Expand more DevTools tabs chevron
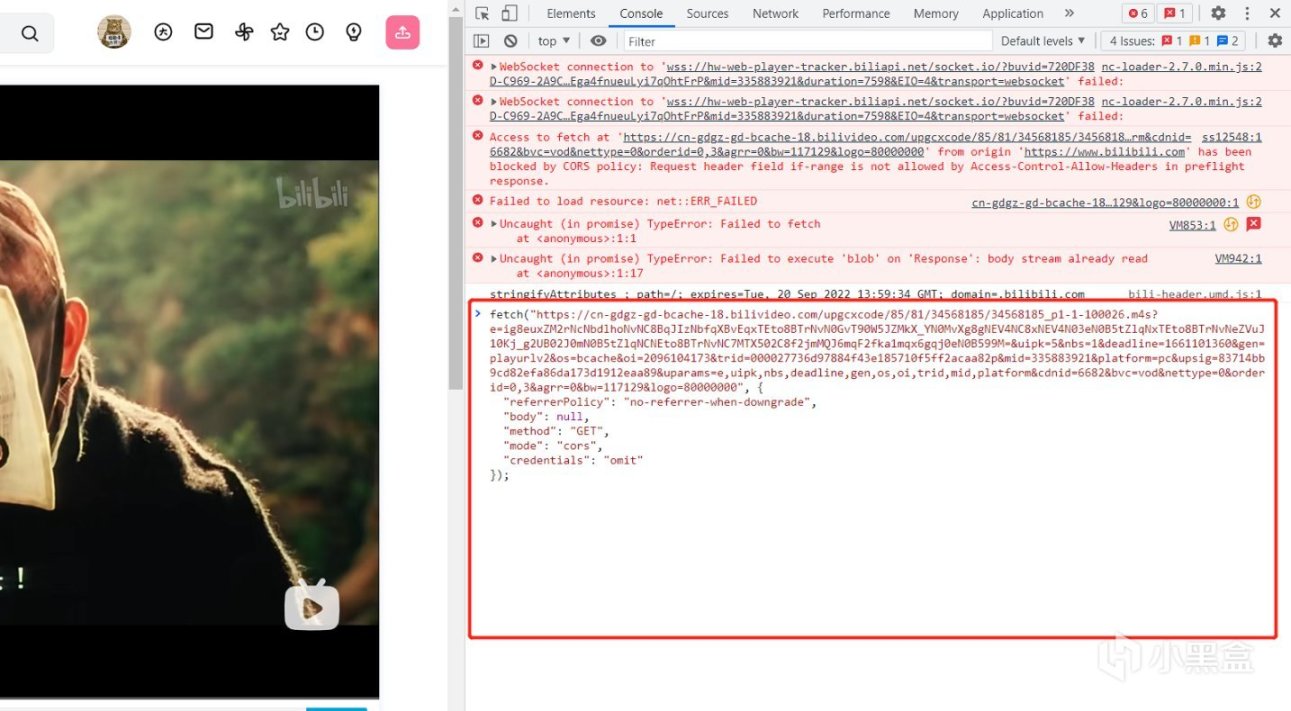1291x711 pixels. [1069, 14]
